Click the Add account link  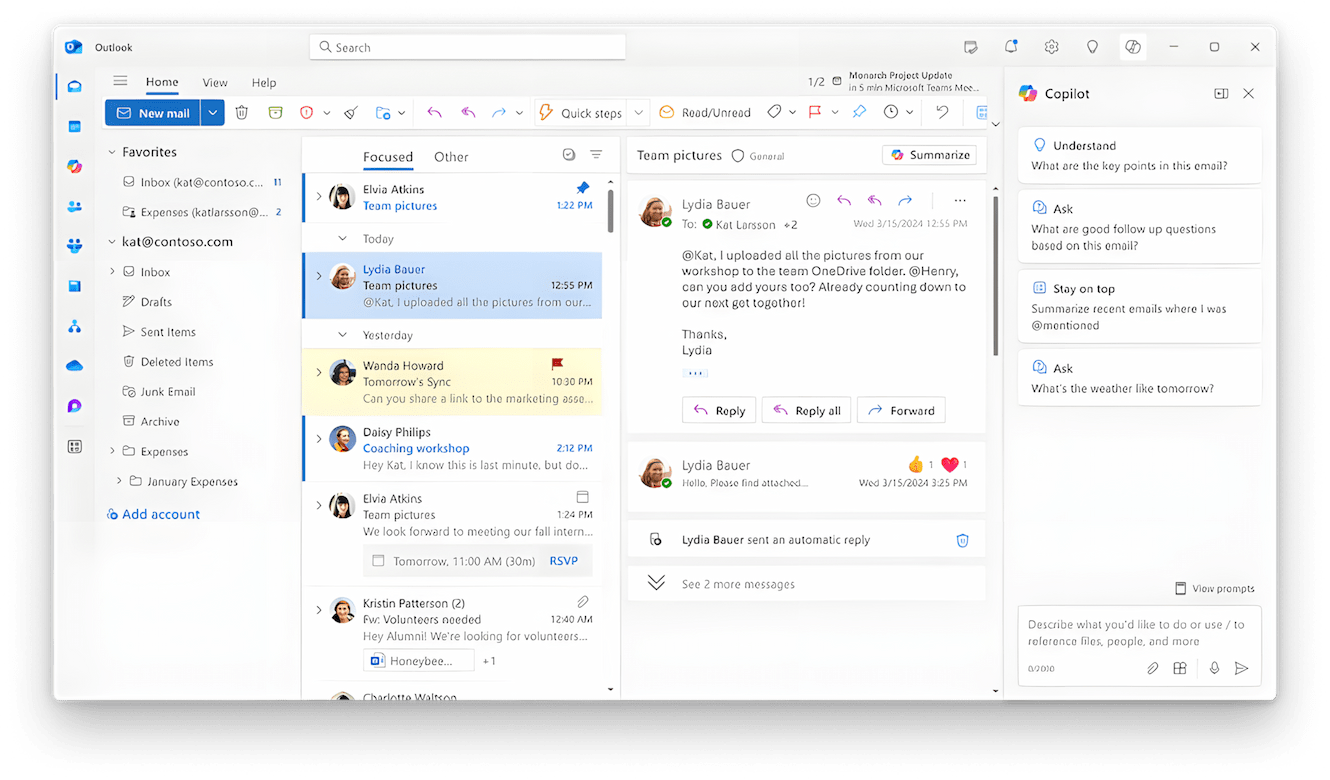153,514
